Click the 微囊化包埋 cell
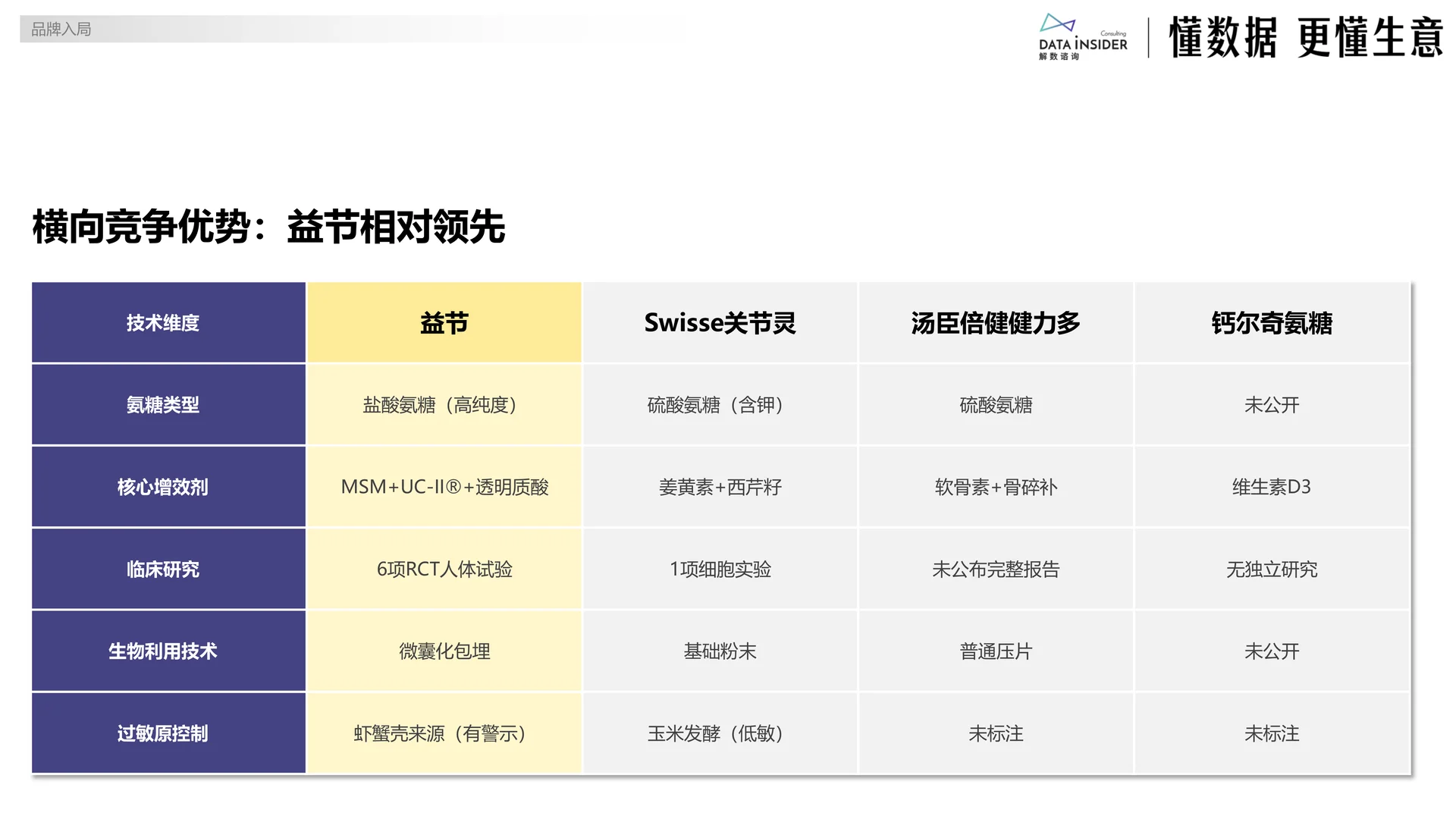 [443, 651]
